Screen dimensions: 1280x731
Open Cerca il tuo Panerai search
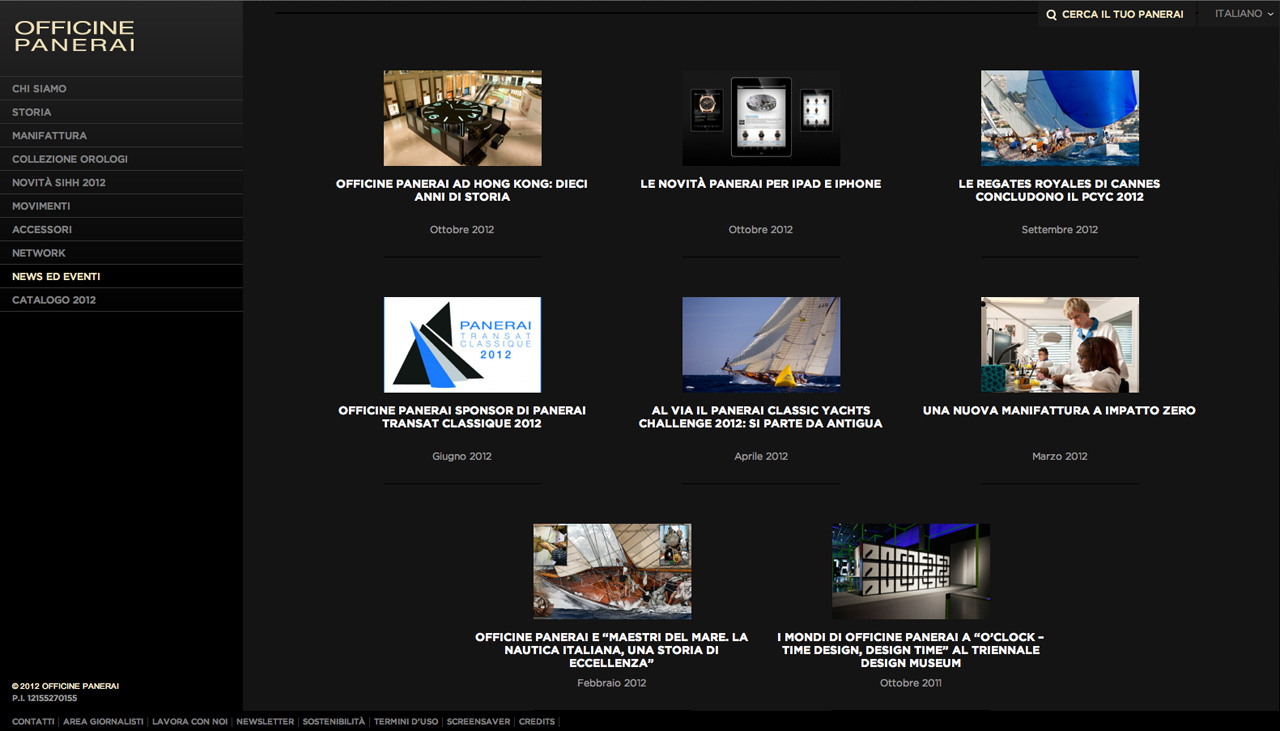point(1115,15)
